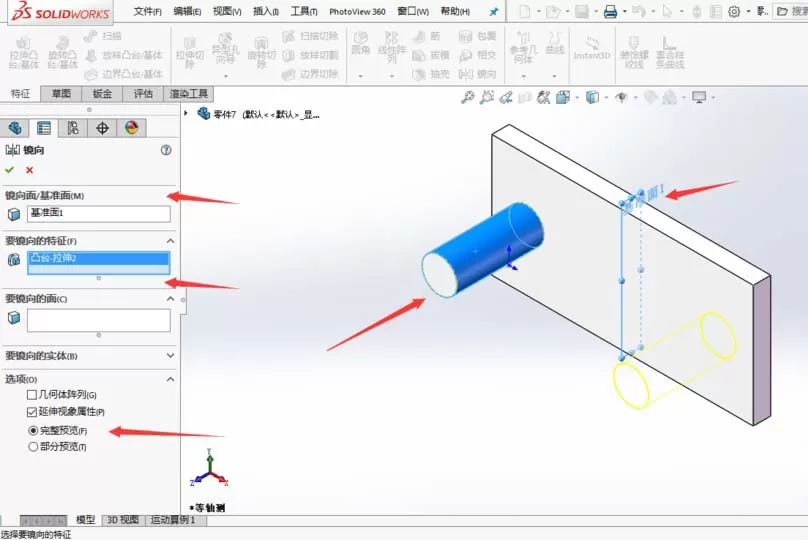The width and height of the screenshot is (808, 540).
Task: Open the Display Style dropdown arrow
Action: (x=606, y=97)
